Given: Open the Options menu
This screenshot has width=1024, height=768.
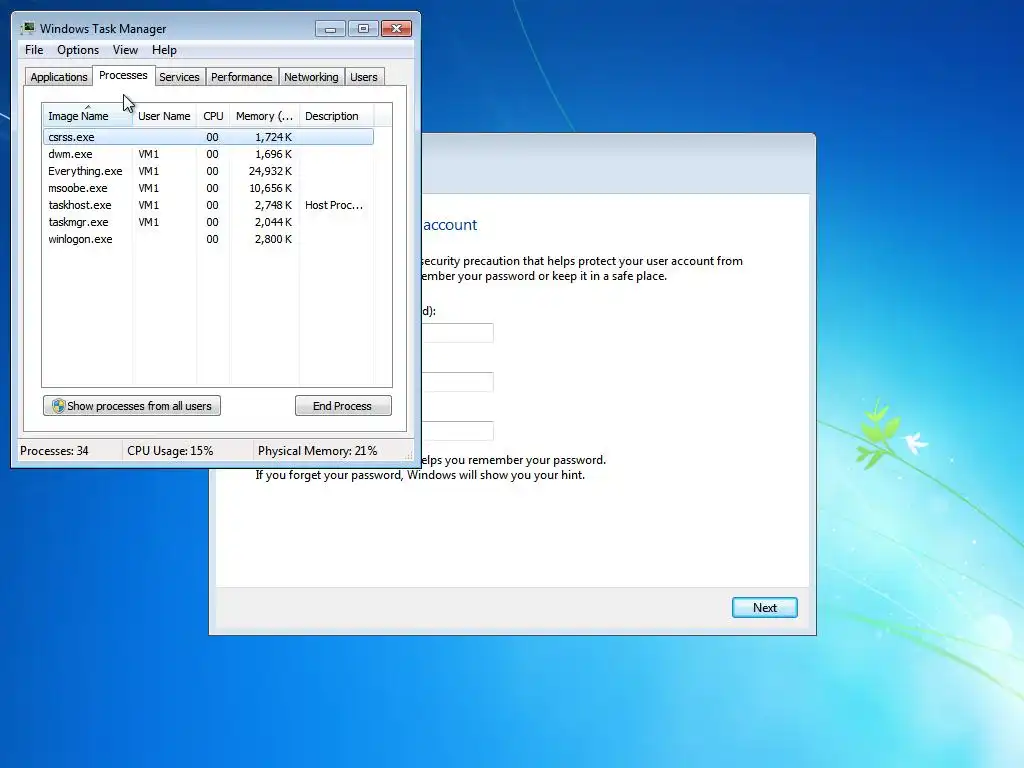Looking at the screenshot, I should pyautogui.click(x=78, y=50).
